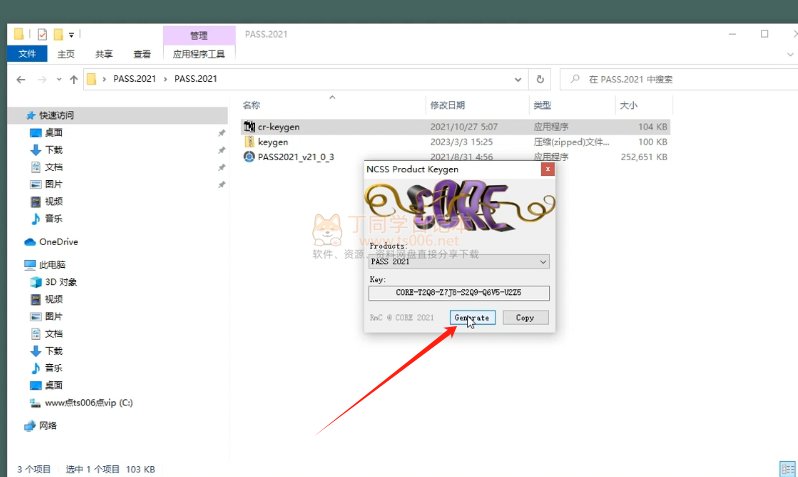Click the PASS2021_v21_0_3 installer icon

click(x=249, y=156)
